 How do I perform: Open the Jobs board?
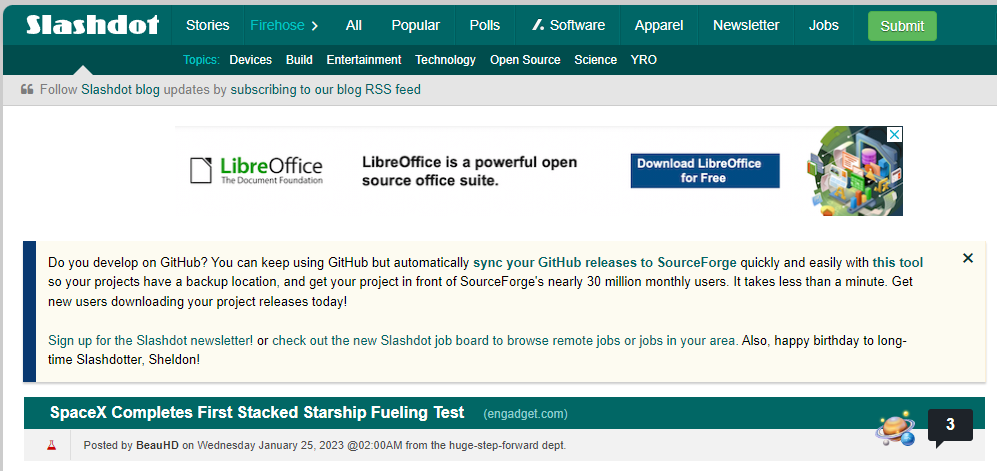tap(823, 25)
